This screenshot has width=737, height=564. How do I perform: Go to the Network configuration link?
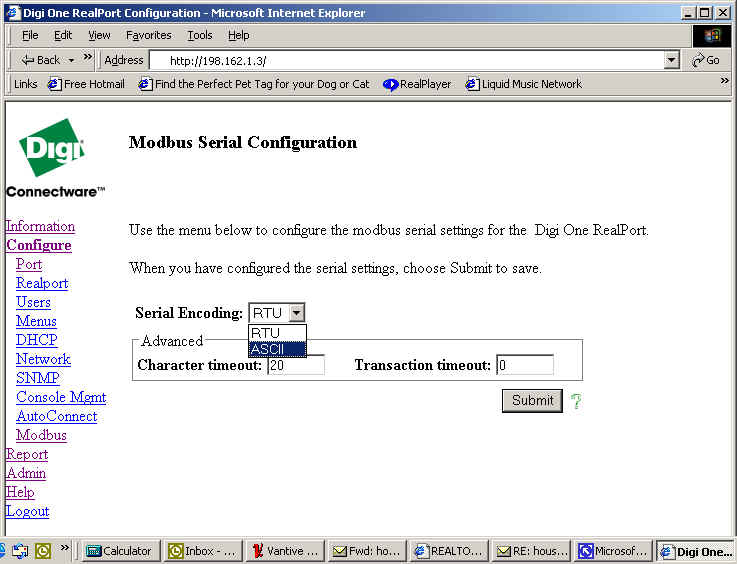43,359
